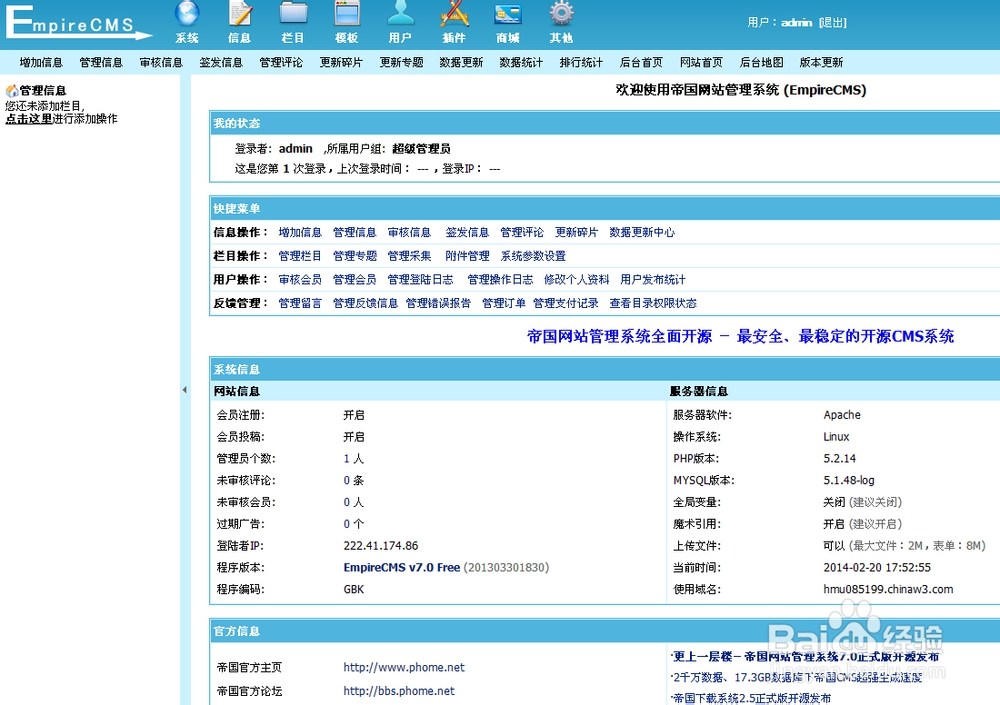Open 管理专题 quick link
This screenshot has width=1000, height=705.
[355, 256]
